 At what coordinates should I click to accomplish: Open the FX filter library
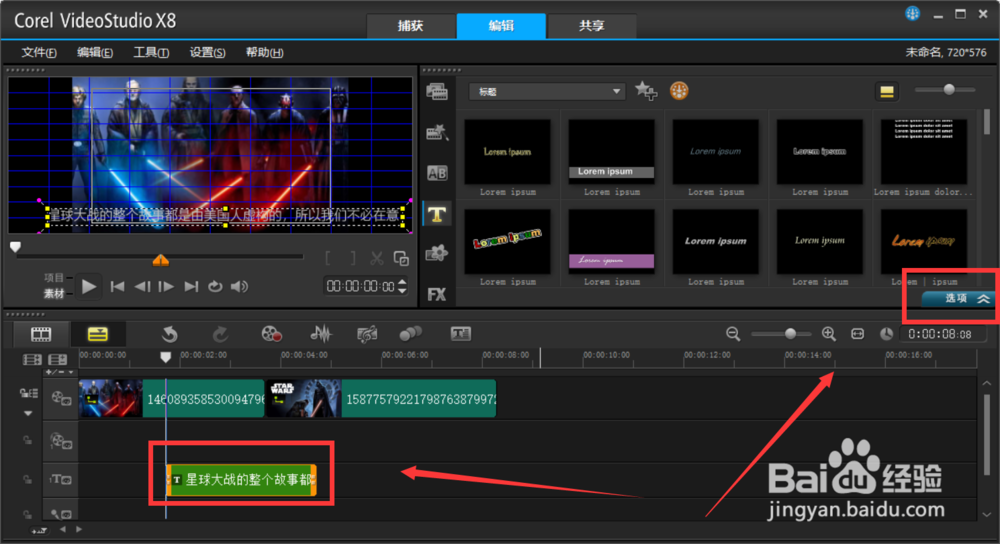[437, 294]
